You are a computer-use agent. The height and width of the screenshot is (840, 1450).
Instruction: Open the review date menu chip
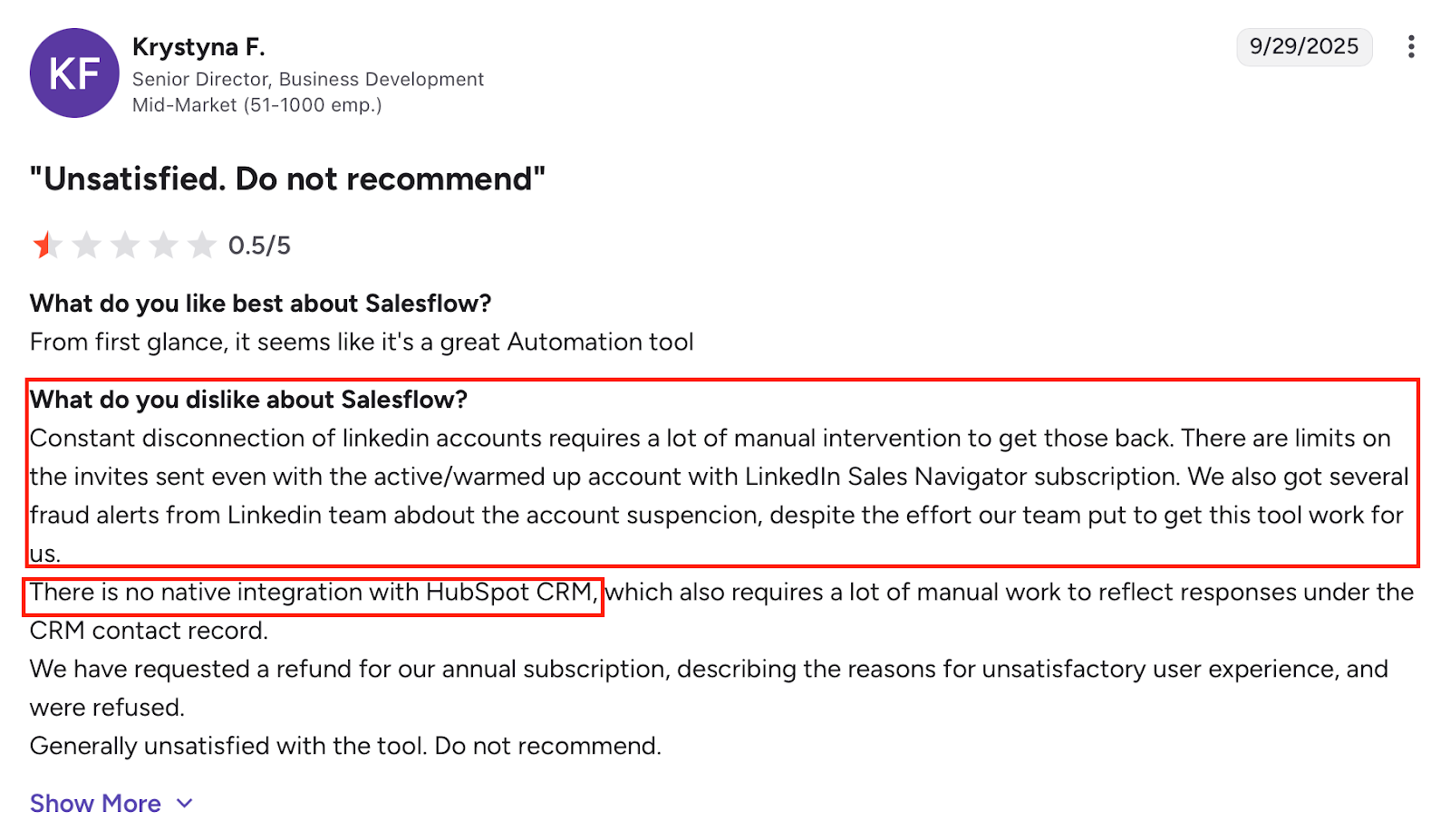click(1304, 47)
